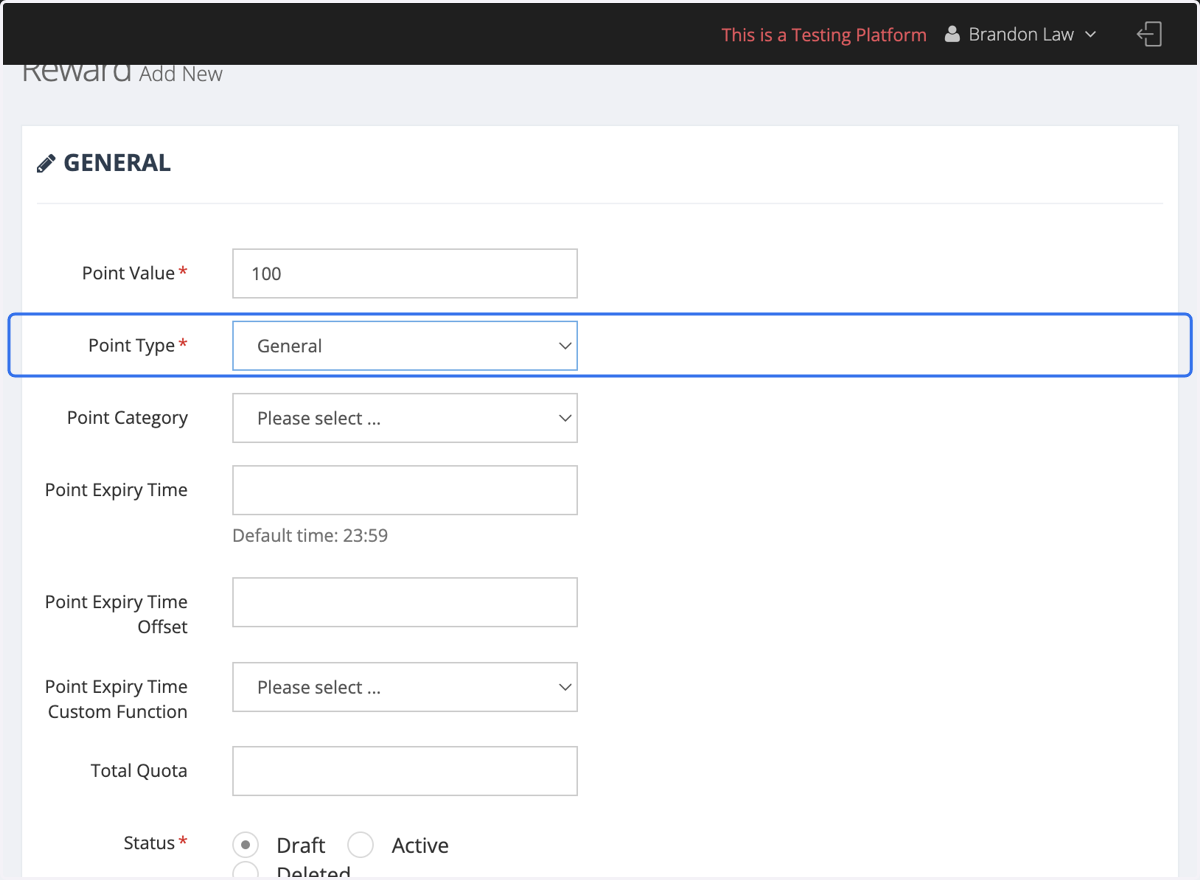
Task: Open Point Expiry Time Custom Function dropdown
Action: click(x=405, y=687)
